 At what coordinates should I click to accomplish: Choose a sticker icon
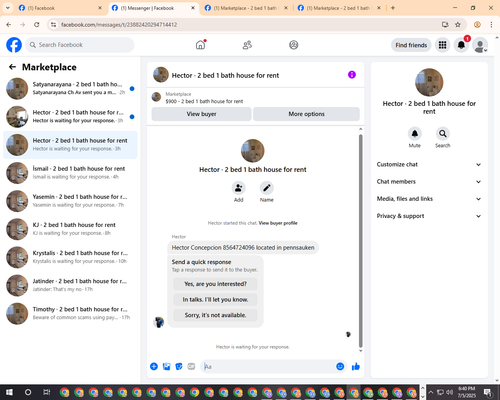point(179,367)
